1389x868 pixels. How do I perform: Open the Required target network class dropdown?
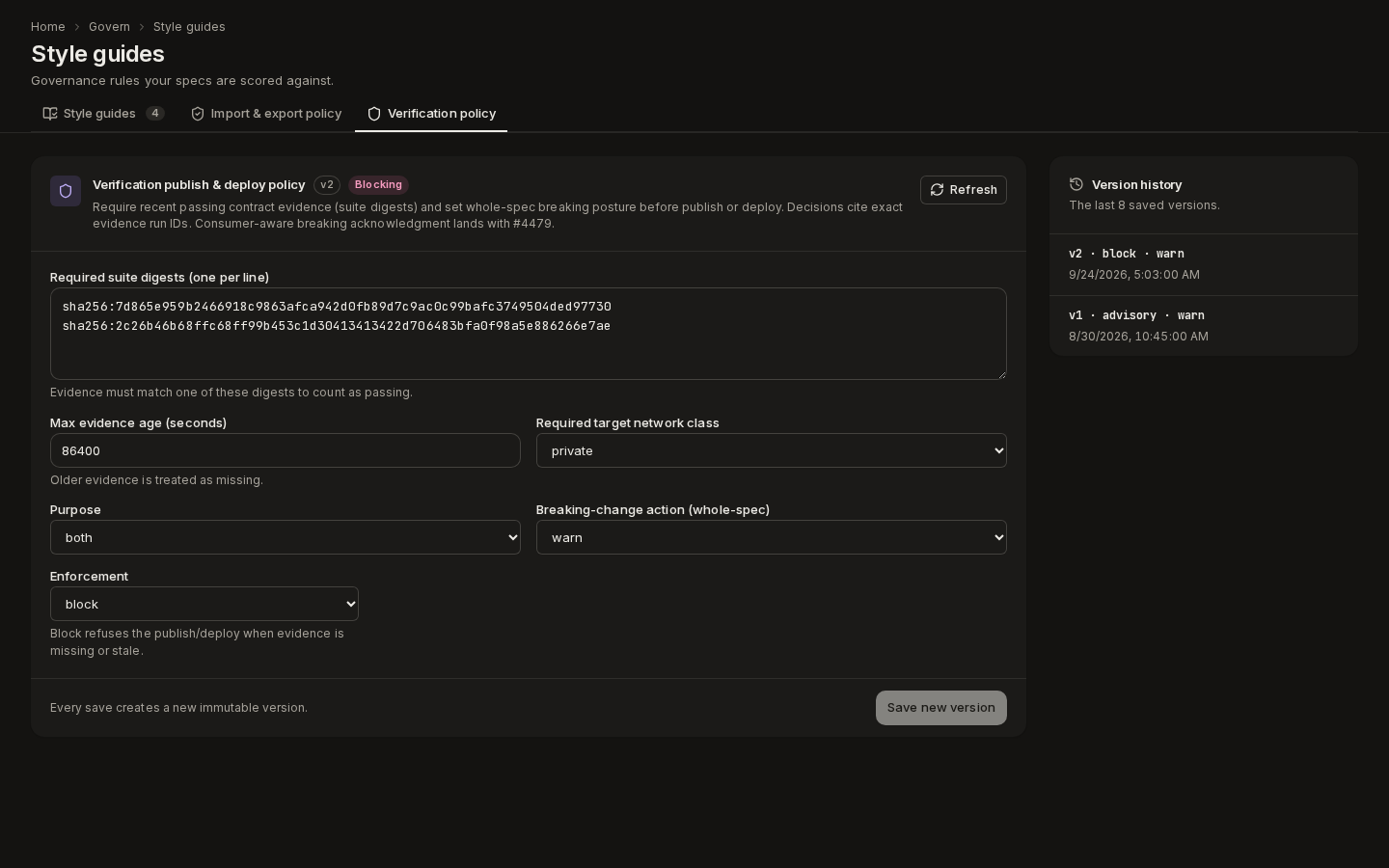click(x=772, y=450)
